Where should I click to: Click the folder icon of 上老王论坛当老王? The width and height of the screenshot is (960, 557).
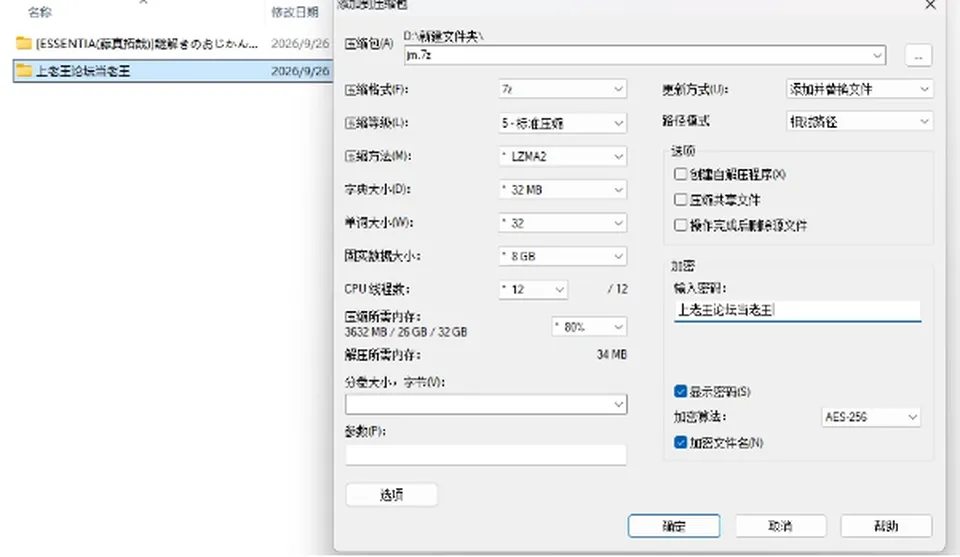click(x=24, y=70)
